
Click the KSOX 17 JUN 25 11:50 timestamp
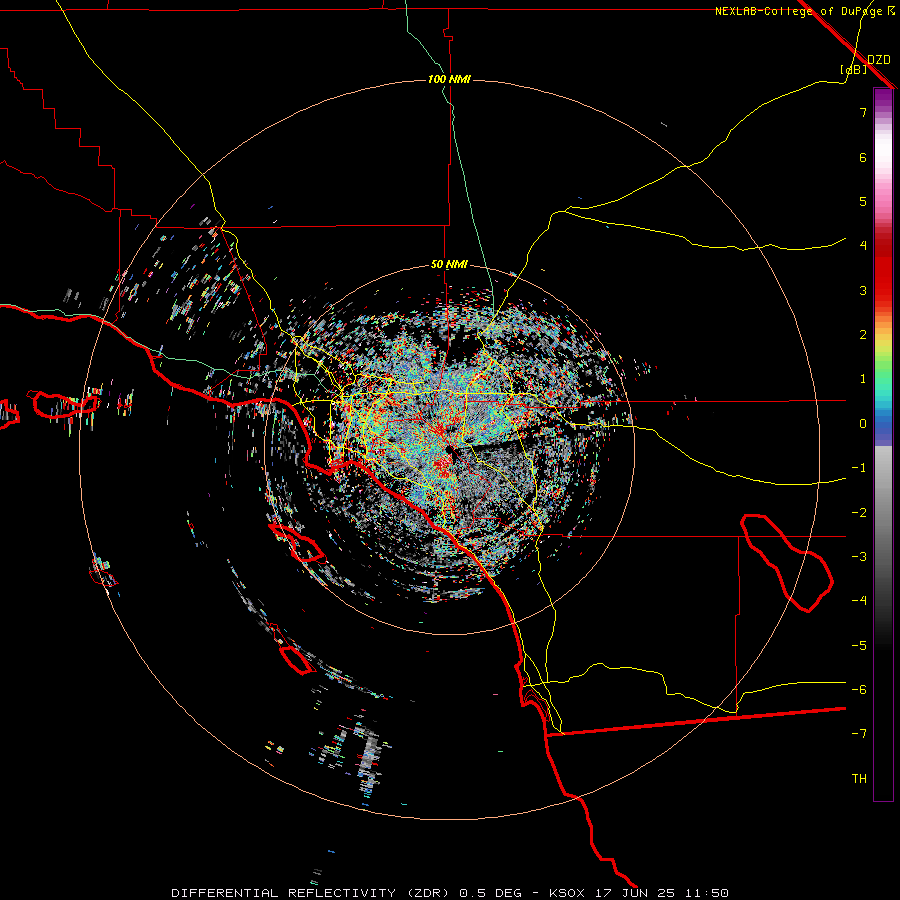[x=639, y=893]
